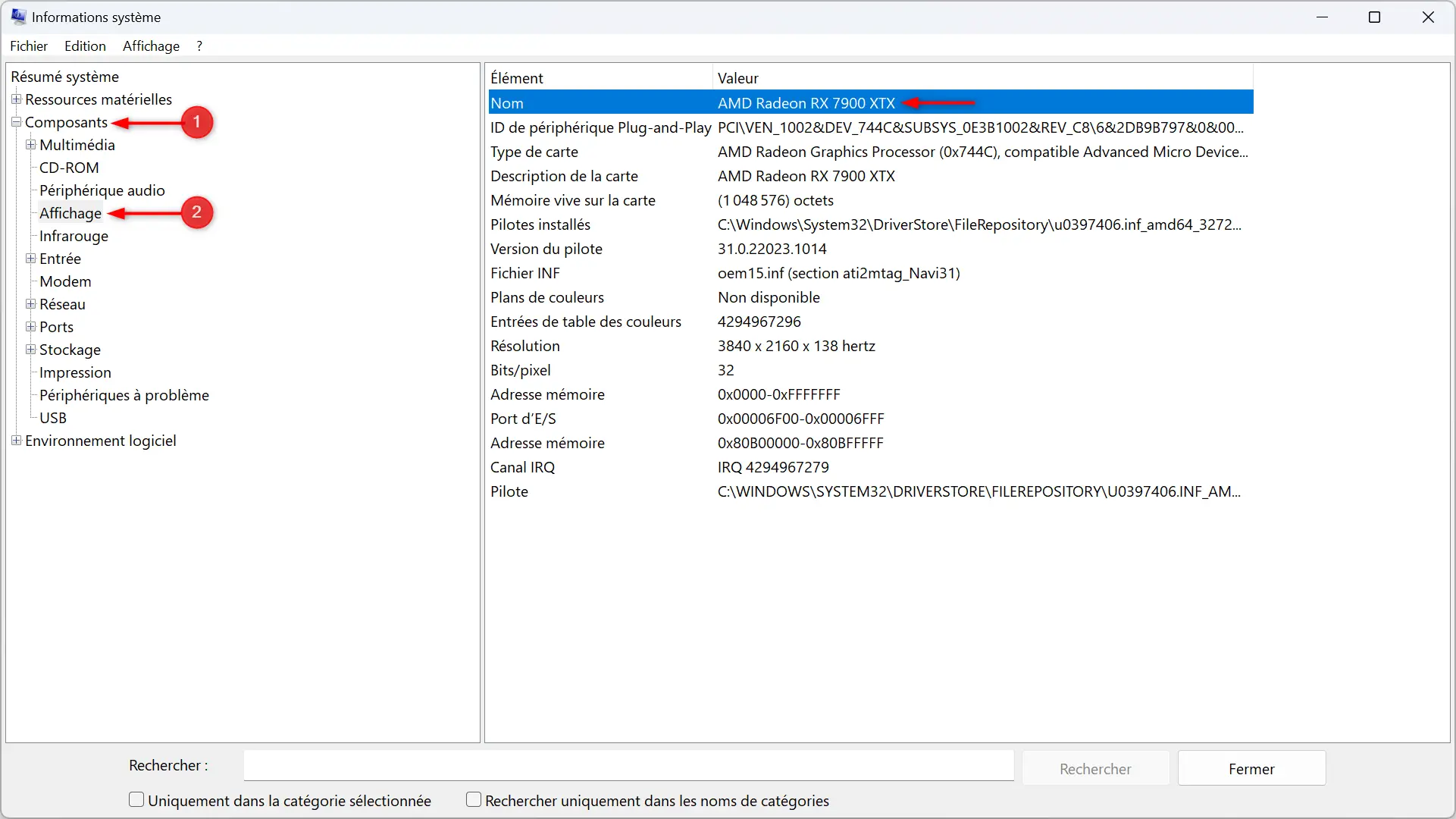Select the Bits/pixel row
This screenshot has height=819, width=1456.
coord(871,370)
